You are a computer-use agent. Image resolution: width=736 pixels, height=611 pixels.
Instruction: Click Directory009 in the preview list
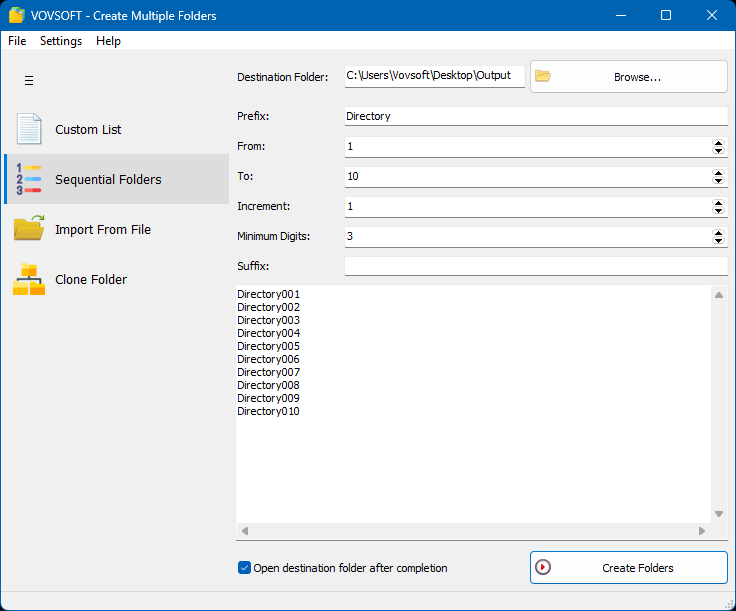pos(268,398)
